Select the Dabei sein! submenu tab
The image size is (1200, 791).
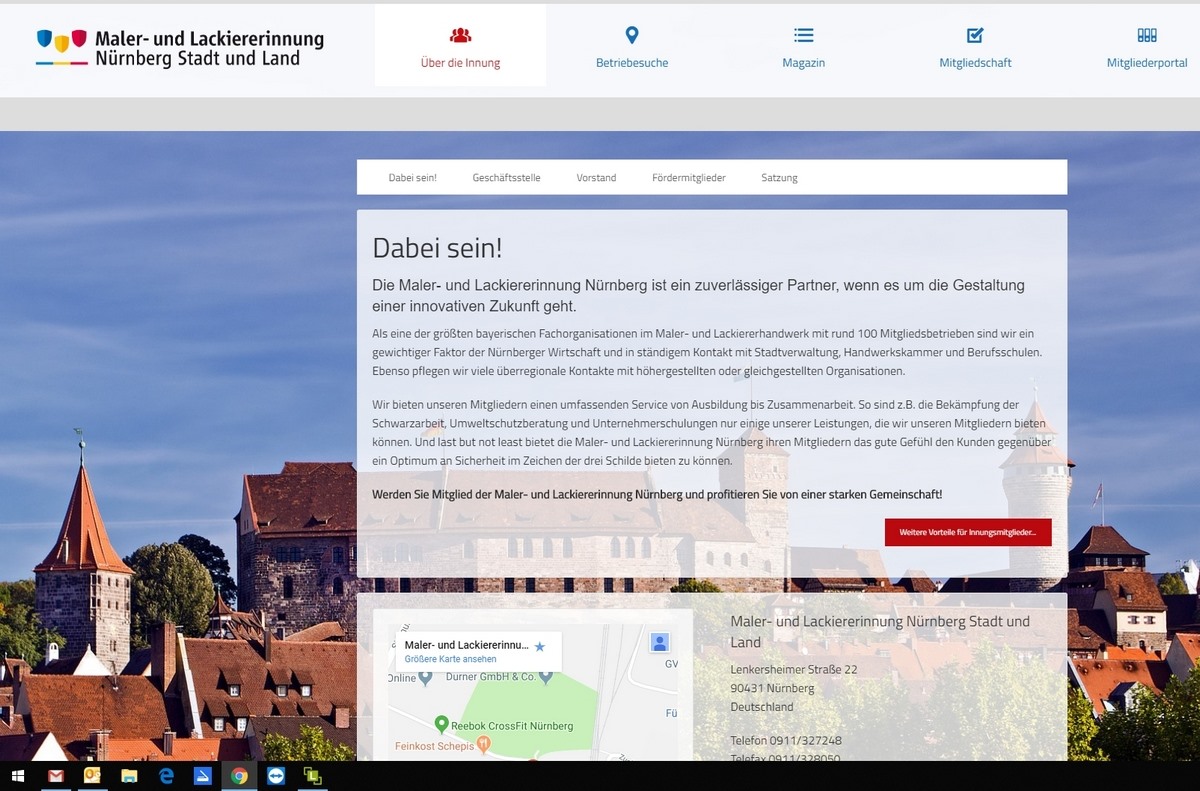413,178
